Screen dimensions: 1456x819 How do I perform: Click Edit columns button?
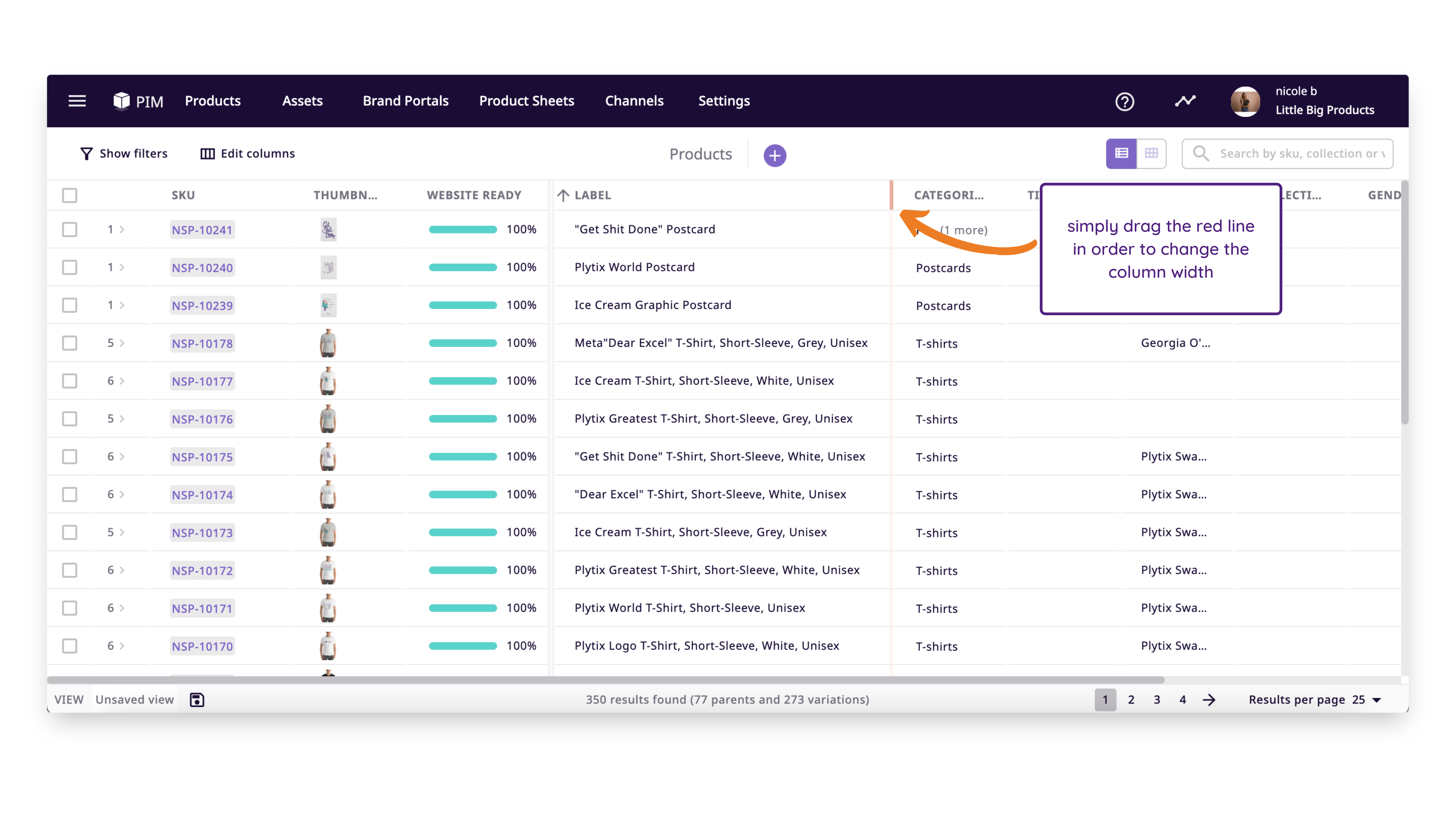pos(247,154)
